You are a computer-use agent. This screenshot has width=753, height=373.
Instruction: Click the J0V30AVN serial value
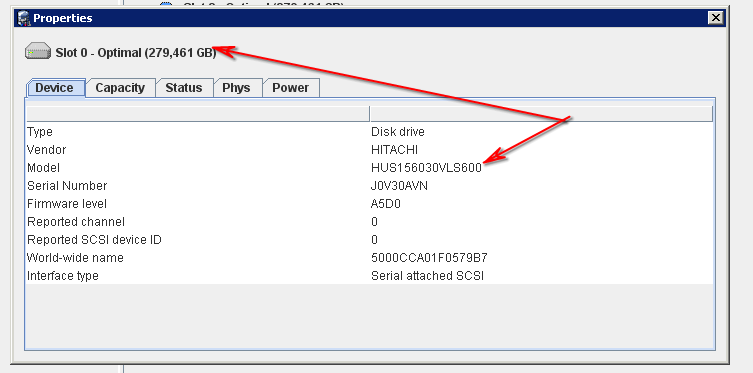(x=400, y=186)
